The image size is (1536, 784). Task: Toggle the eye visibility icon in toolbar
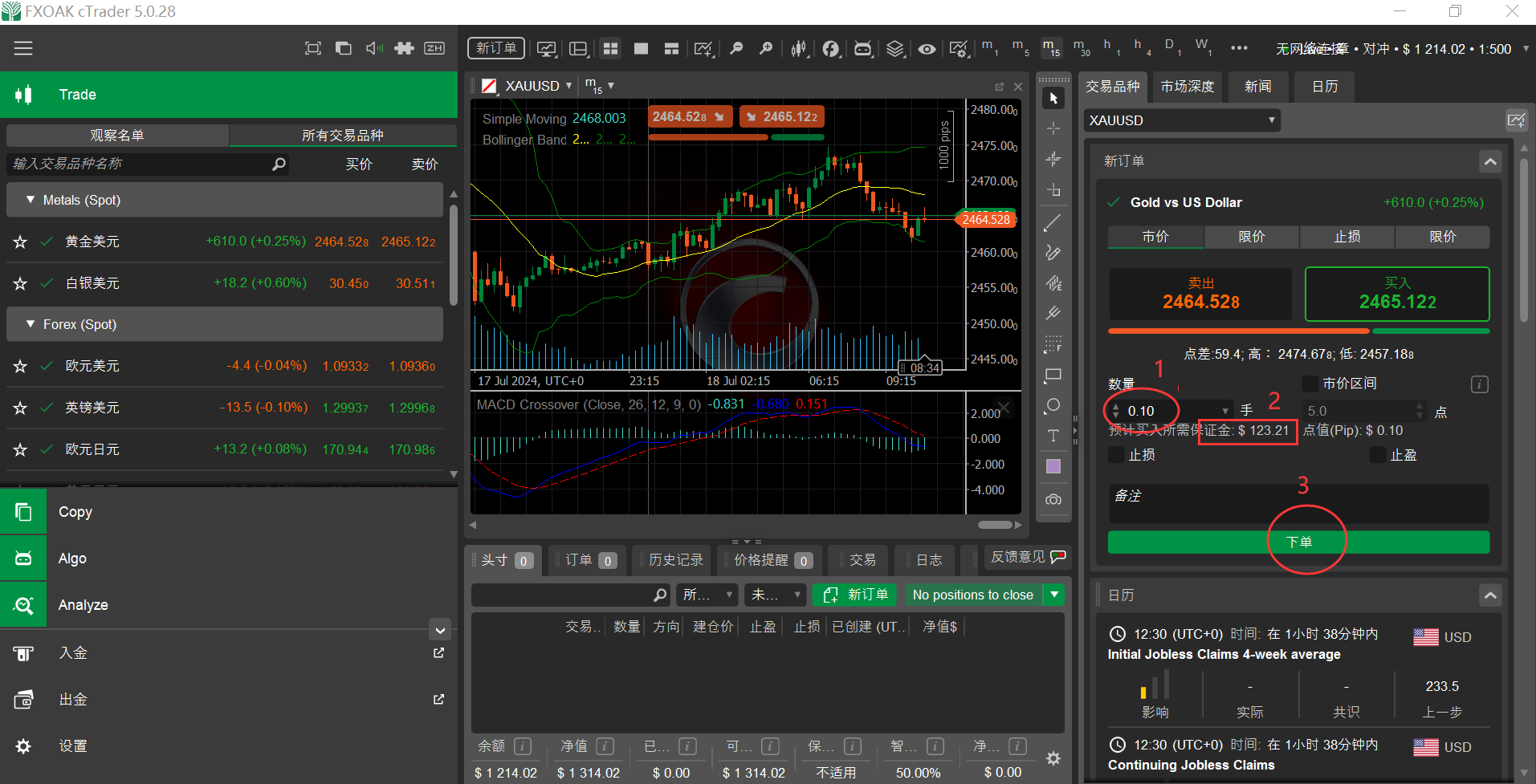point(927,49)
